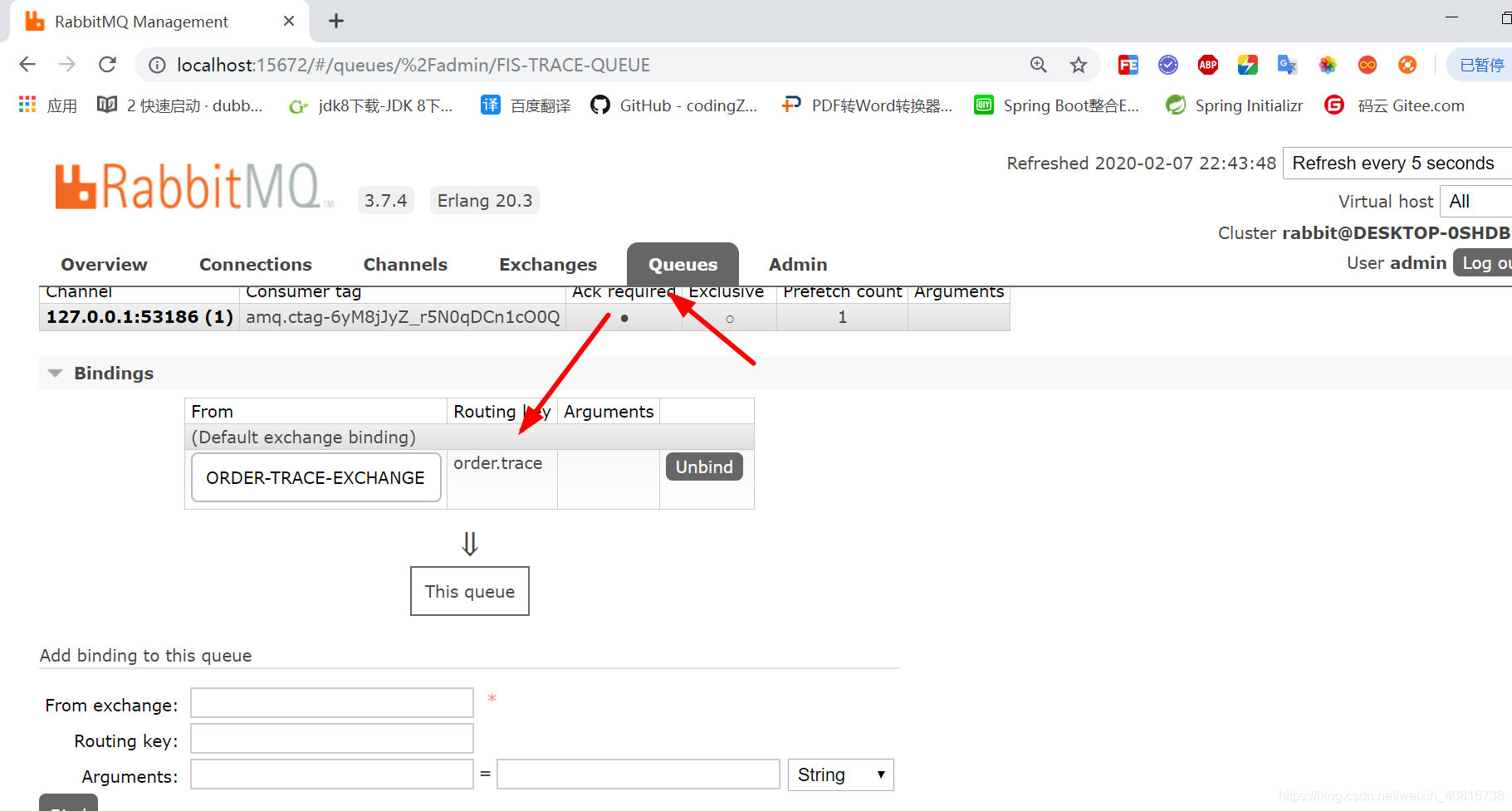Click the browser forward arrow
Image resolution: width=1512 pixels, height=811 pixels.
67,65
